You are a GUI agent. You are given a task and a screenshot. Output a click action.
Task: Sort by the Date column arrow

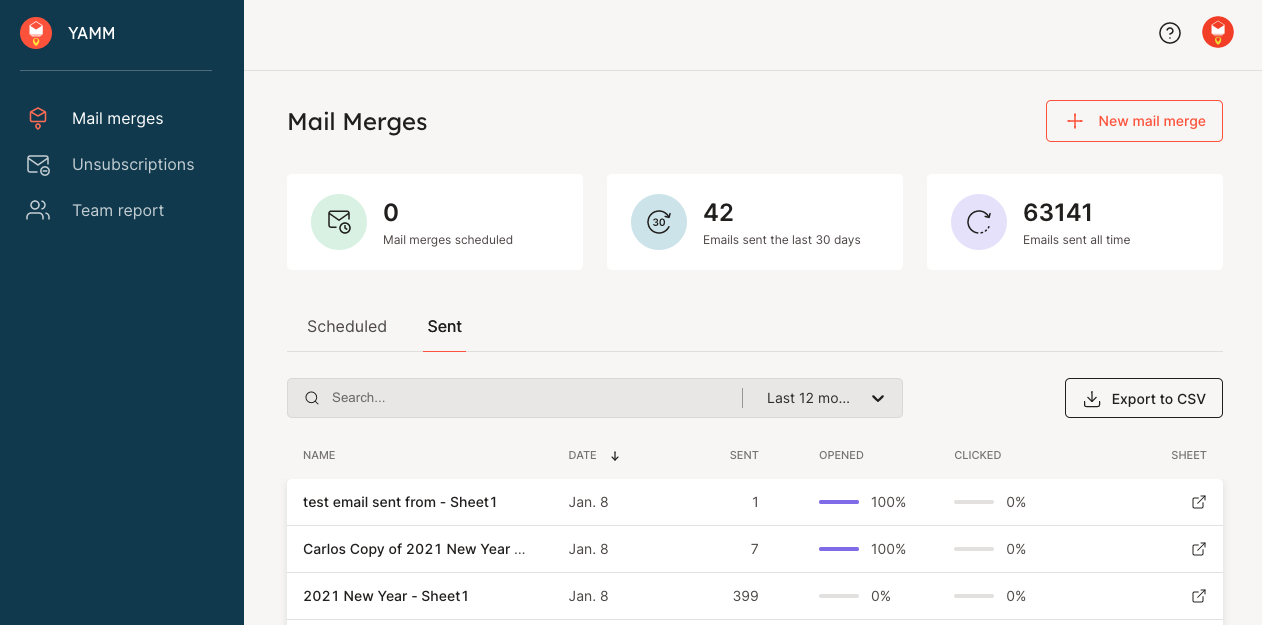pyautogui.click(x=615, y=456)
